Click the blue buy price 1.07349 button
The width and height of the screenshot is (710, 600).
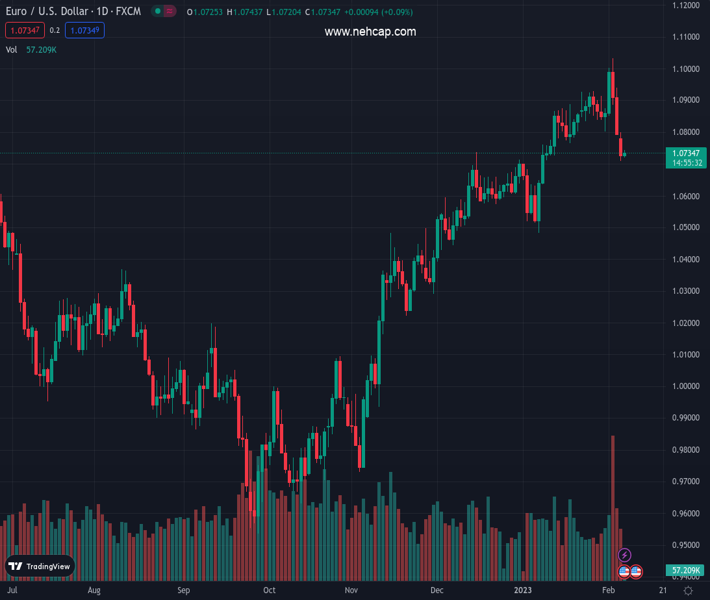click(85, 31)
